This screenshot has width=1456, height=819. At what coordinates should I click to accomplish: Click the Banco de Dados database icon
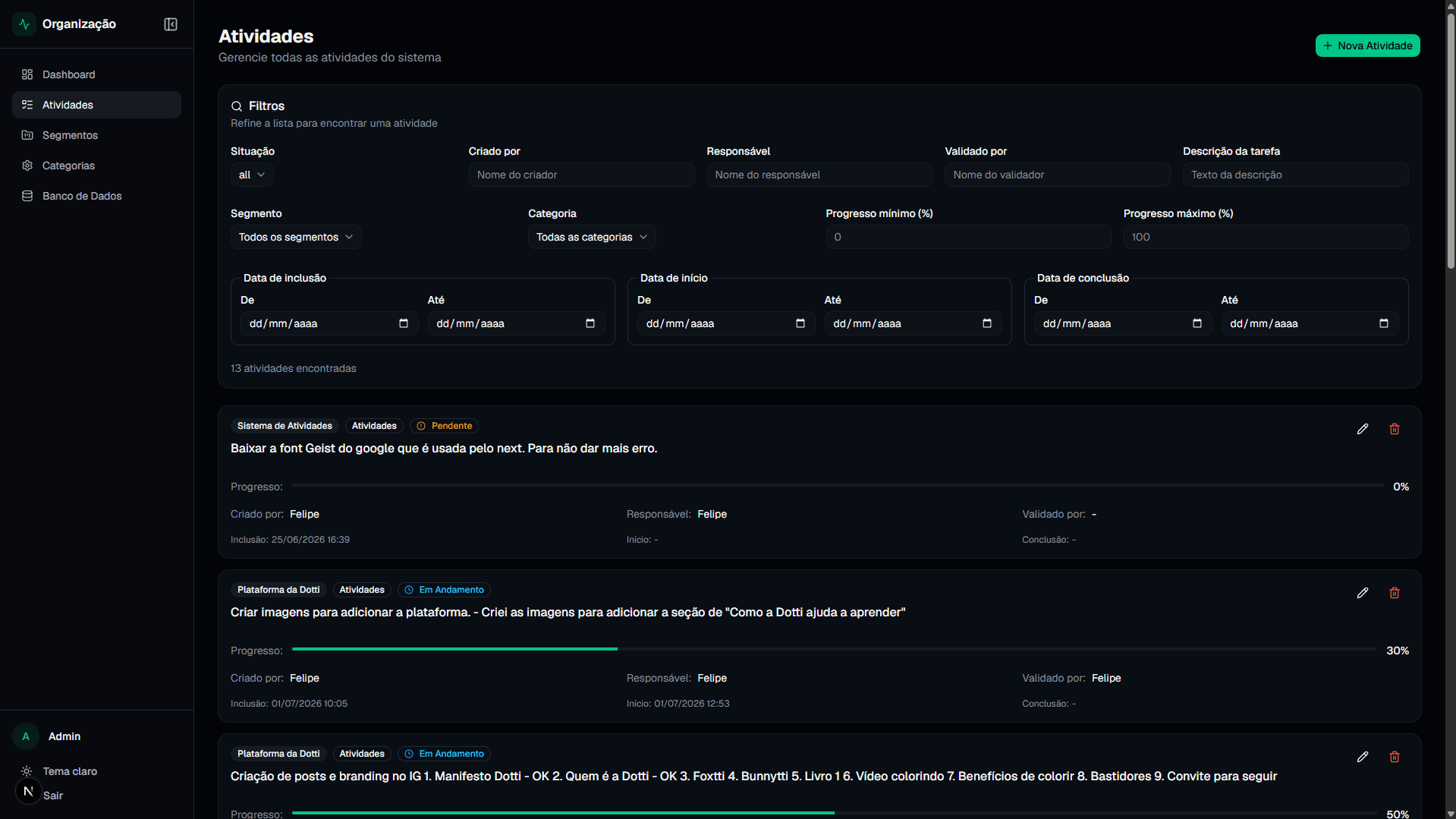(27, 196)
